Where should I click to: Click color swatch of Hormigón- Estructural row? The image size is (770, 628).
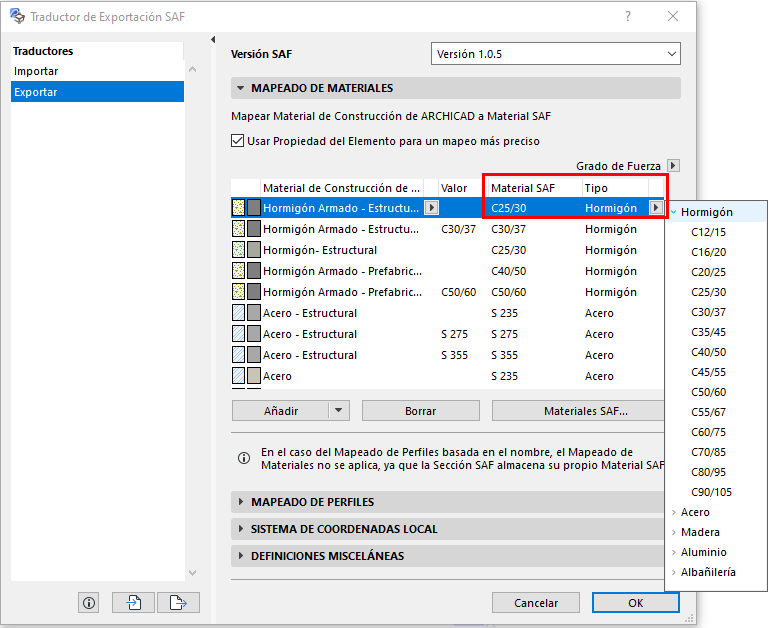click(253, 249)
